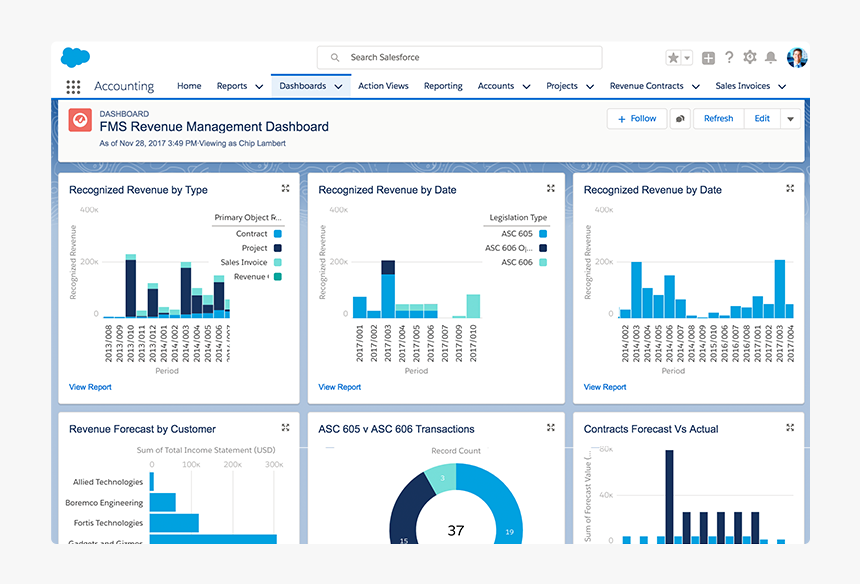
Task: Expand ASC 605 v ASC 606 Transactions chart
Action: 551,427
